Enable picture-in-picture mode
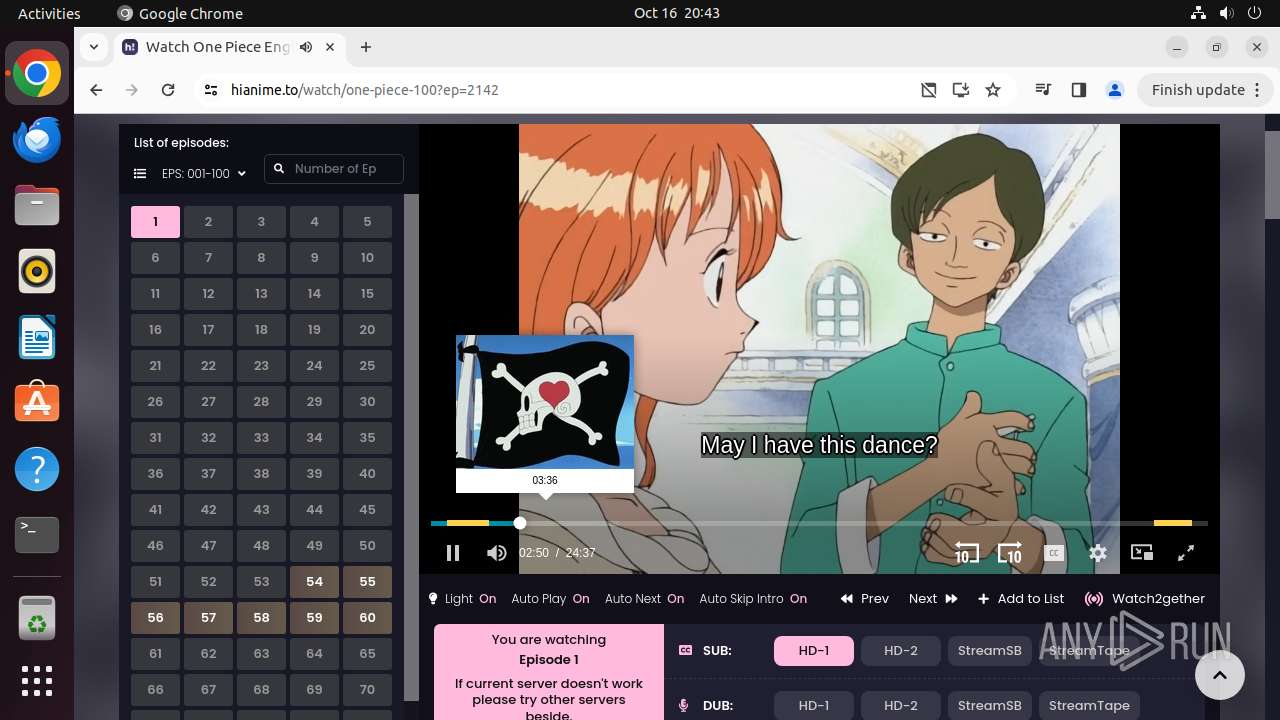Viewport: 1280px width, 720px height. pyautogui.click(x=1142, y=553)
